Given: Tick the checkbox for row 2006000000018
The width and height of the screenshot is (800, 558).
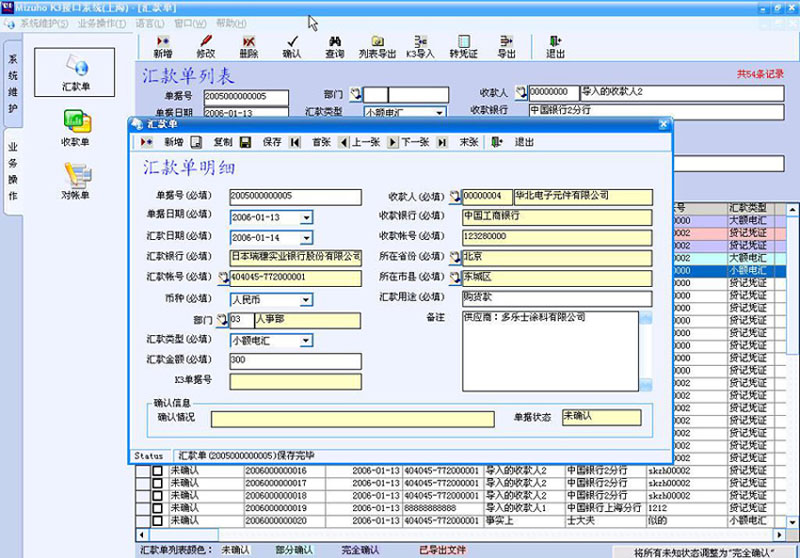Looking at the screenshot, I should [156, 495].
